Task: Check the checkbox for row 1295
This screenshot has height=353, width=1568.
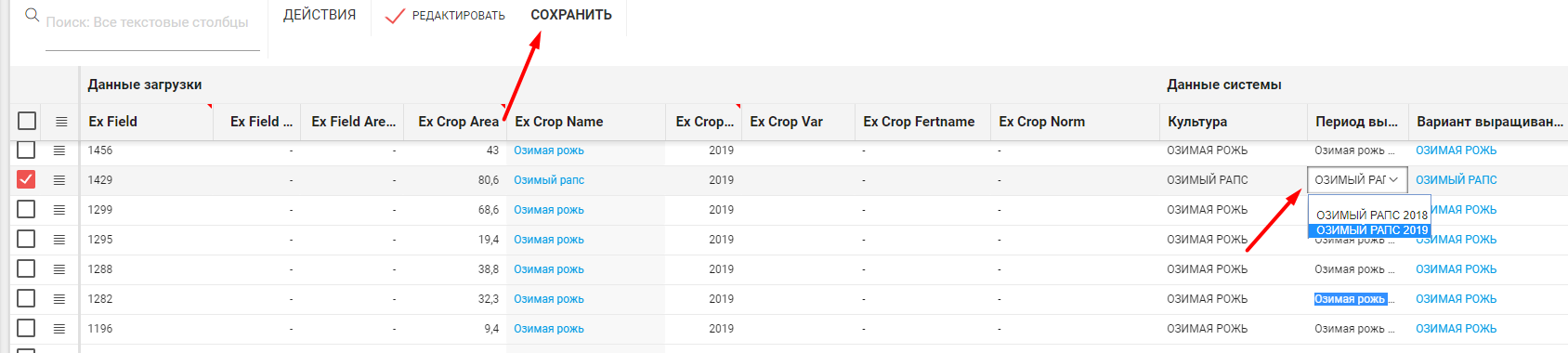Action: coord(26,239)
